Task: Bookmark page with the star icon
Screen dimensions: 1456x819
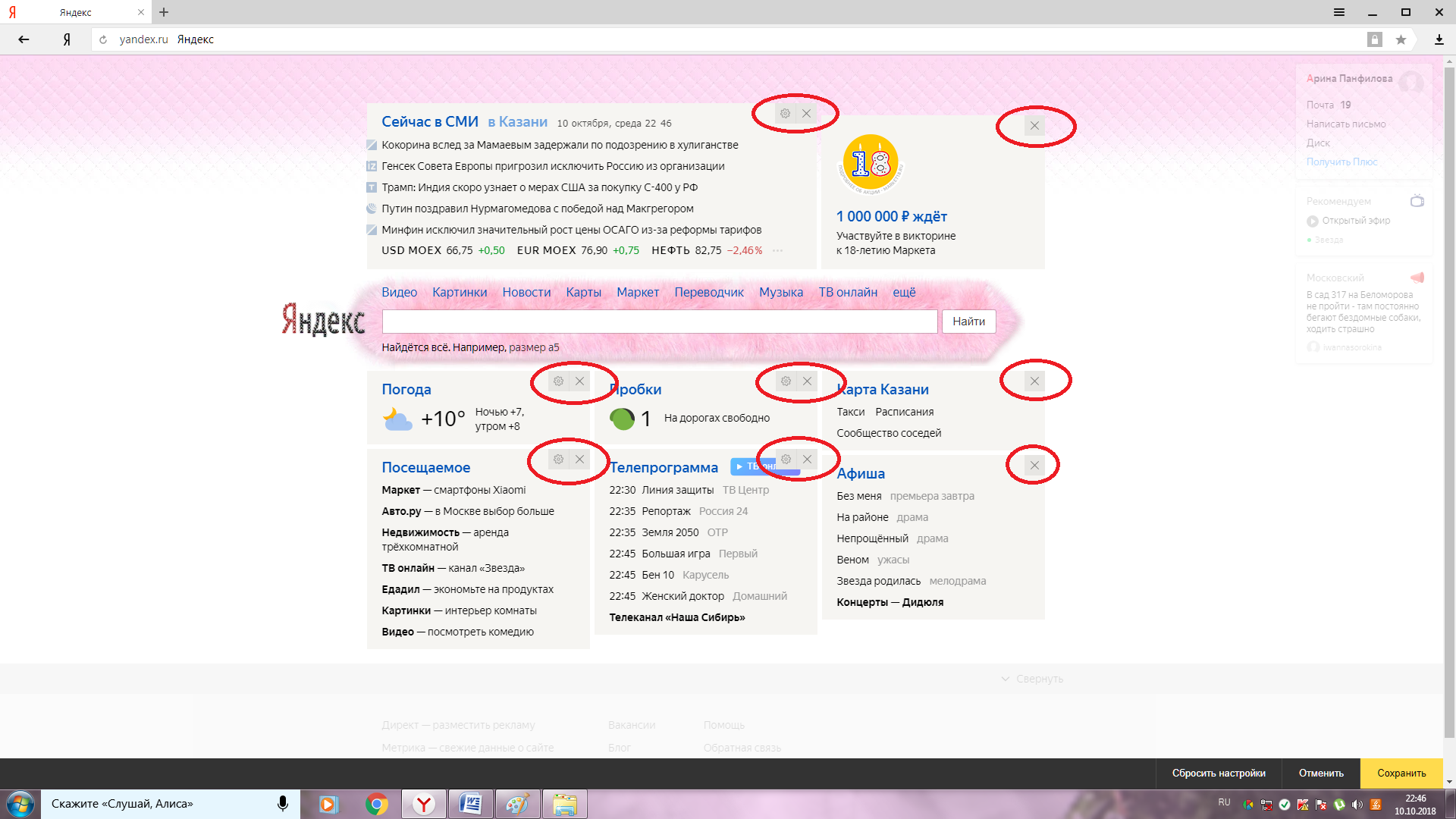Action: point(1401,39)
